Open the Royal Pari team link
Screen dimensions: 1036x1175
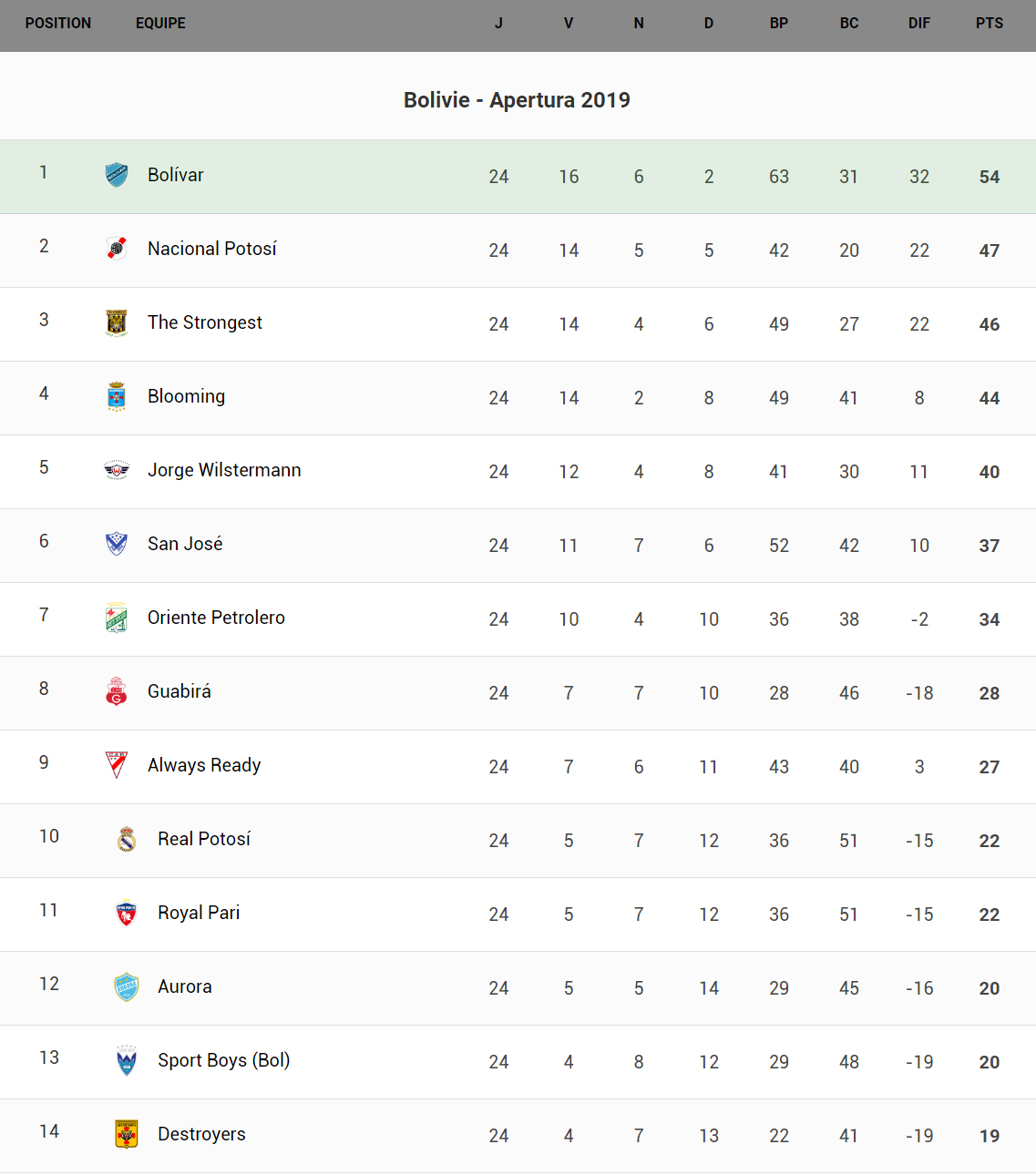(199, 913)
